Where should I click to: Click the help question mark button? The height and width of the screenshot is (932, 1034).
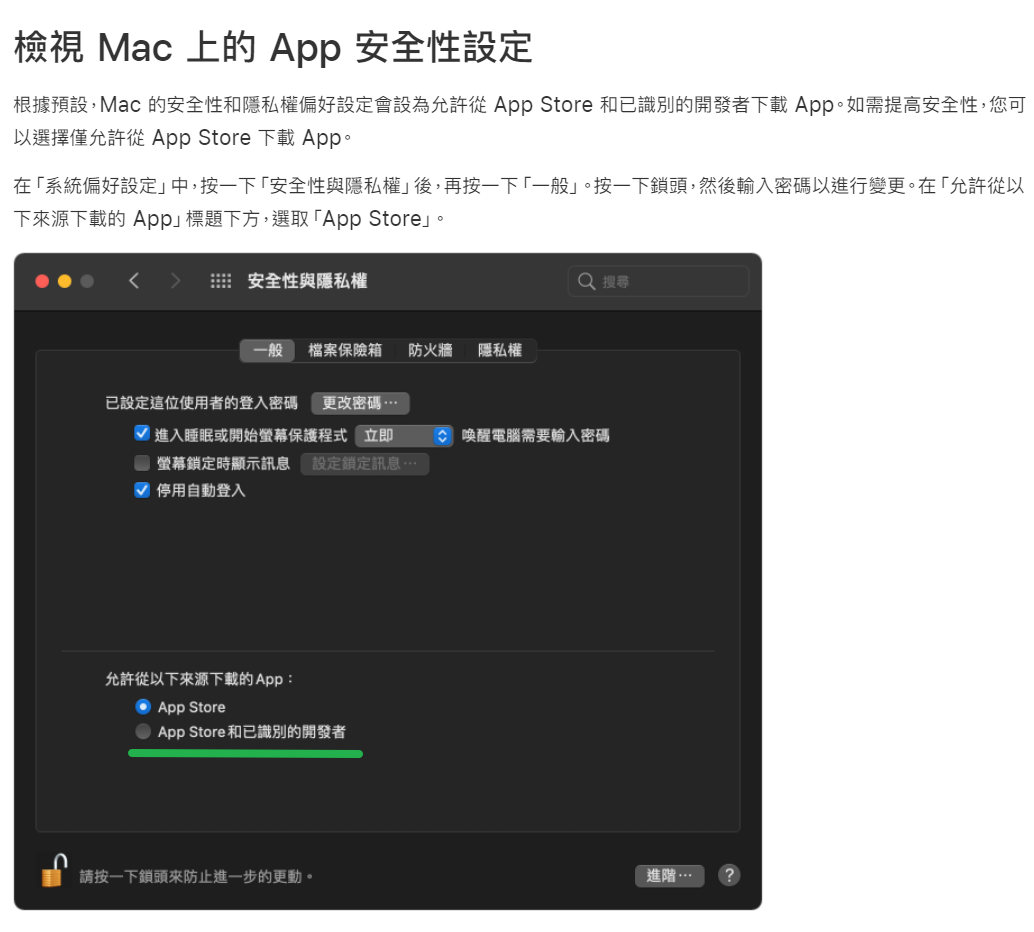729,875
